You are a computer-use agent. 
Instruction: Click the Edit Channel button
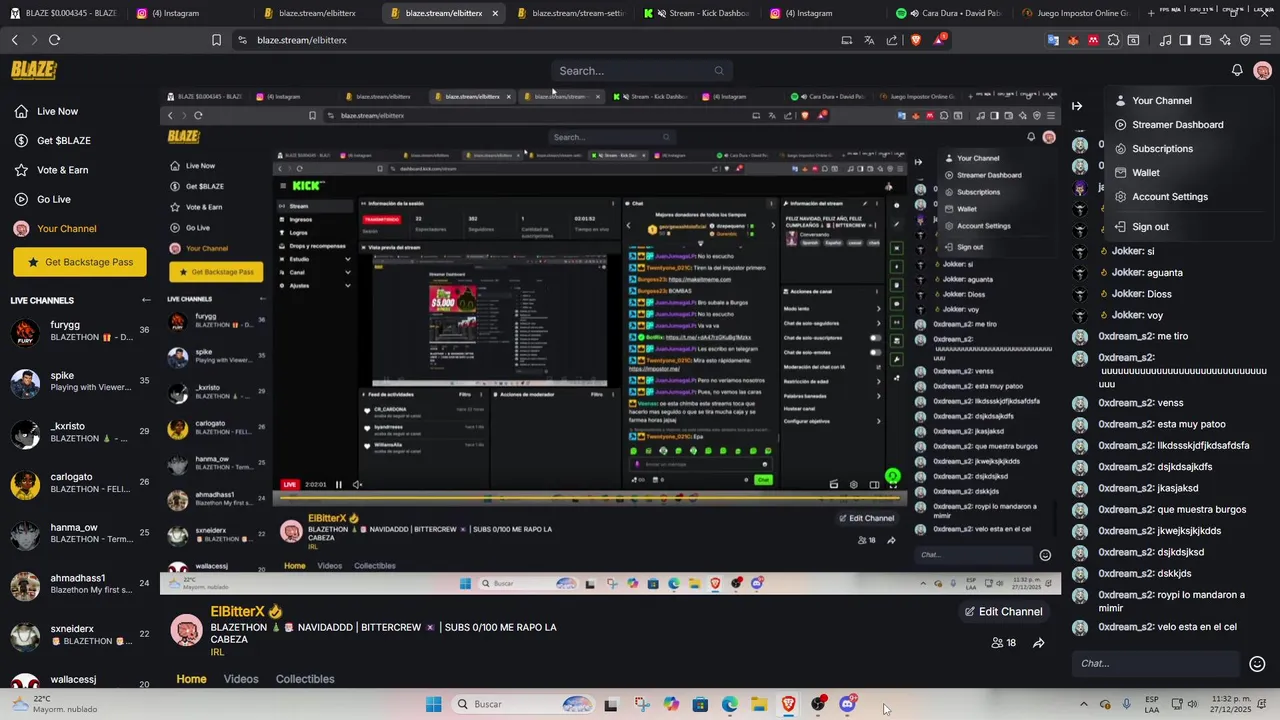1003,612
